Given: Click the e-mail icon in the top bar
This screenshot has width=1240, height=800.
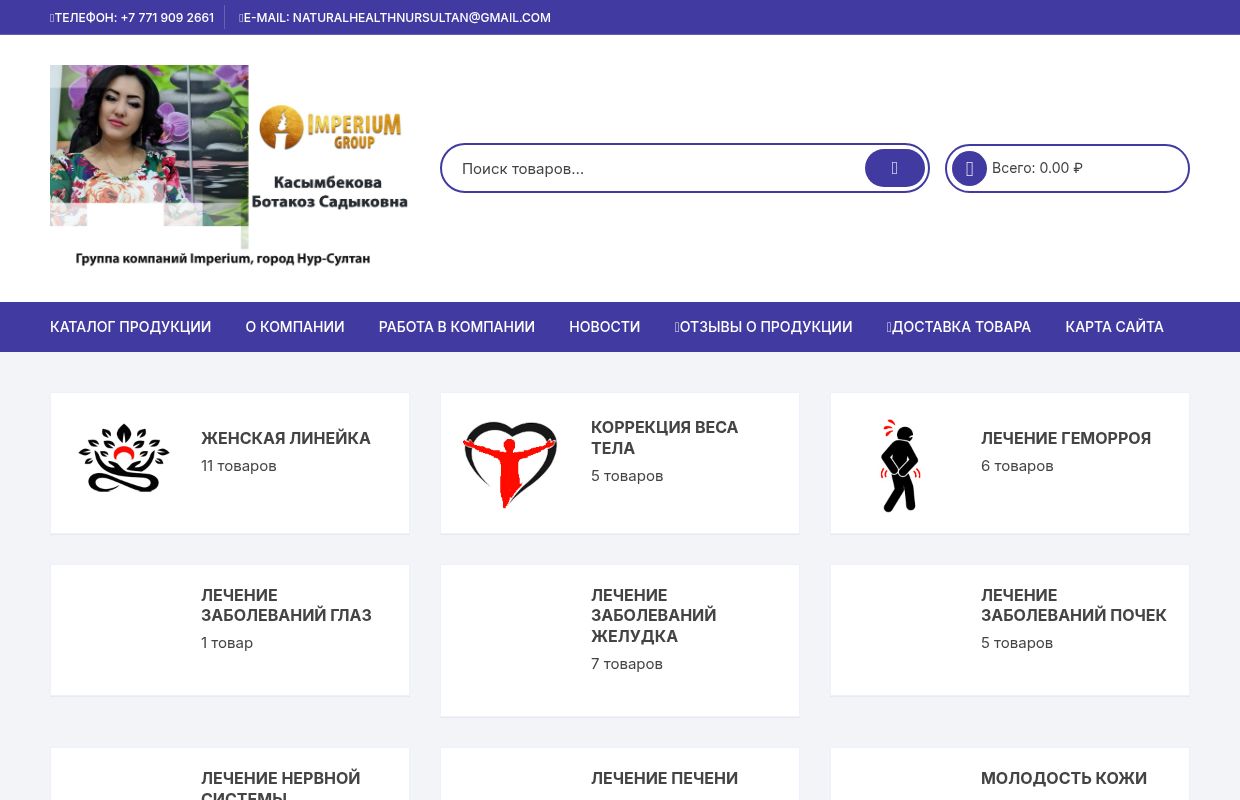Looking at the screenshot, I should click(241, 17).
